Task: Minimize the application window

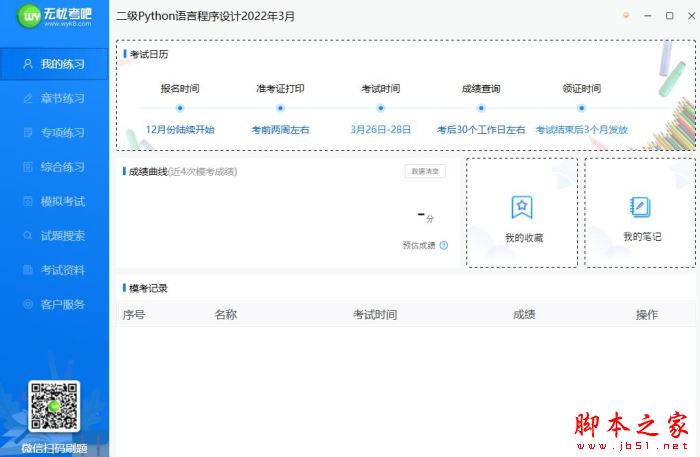Action: [x=648, y=16]
